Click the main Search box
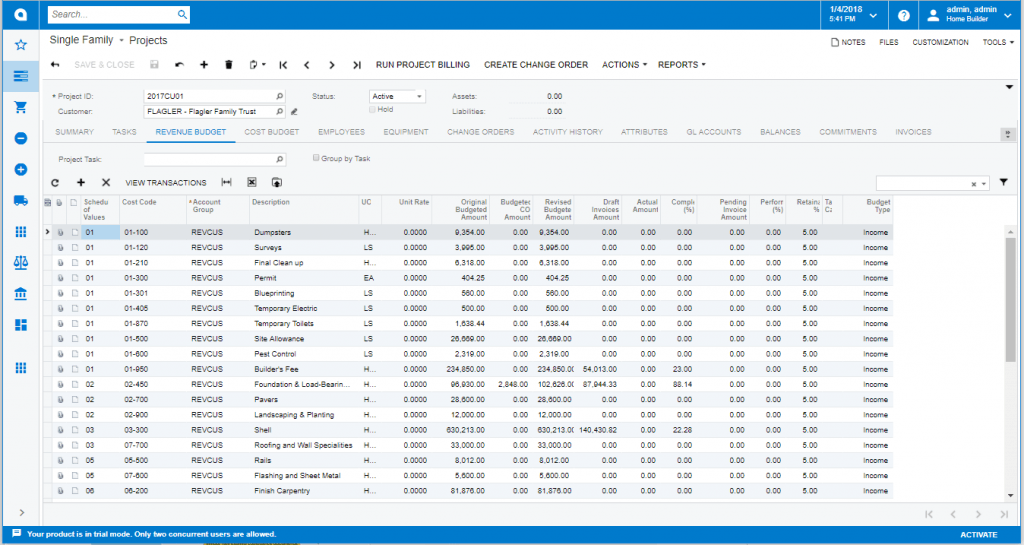Image resolution: width=1024 pixels, height=545 pixels. click(119, 14)
